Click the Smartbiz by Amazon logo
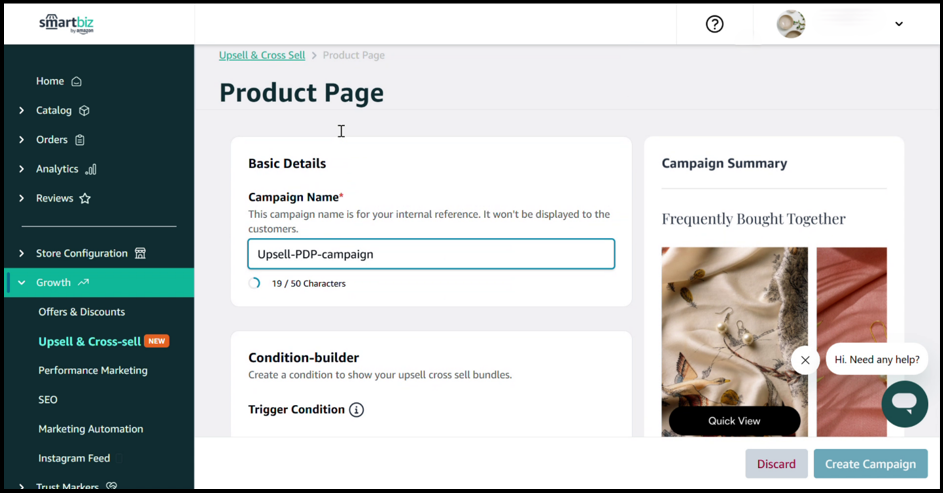943x493 pixels. (x=66, y=23)
